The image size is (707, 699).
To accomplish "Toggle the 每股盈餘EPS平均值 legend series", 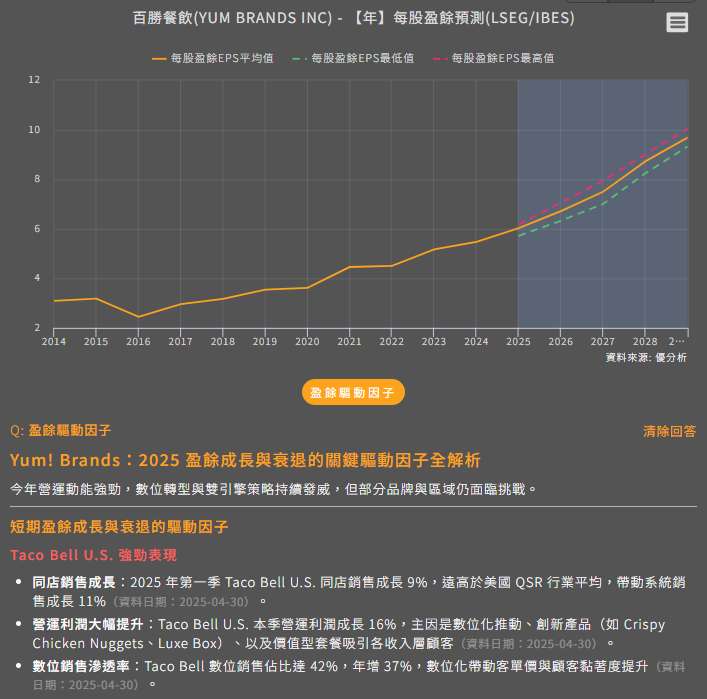I will 212,58.
